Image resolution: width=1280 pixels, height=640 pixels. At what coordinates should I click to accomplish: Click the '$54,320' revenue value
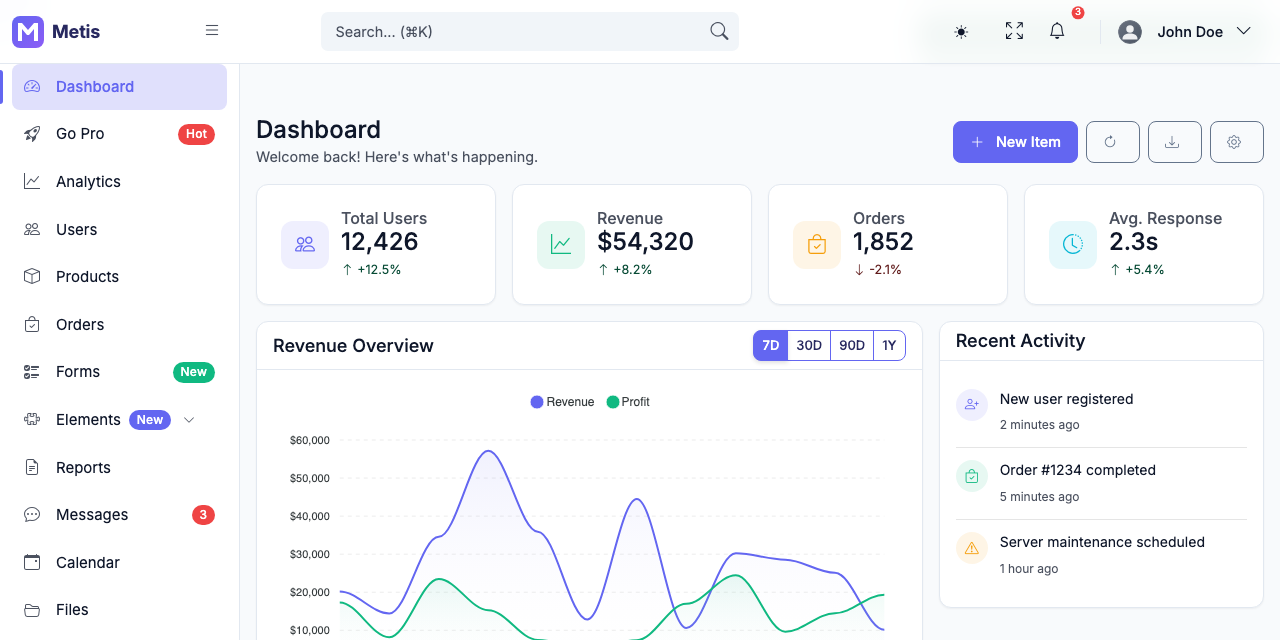click(645, 242)
